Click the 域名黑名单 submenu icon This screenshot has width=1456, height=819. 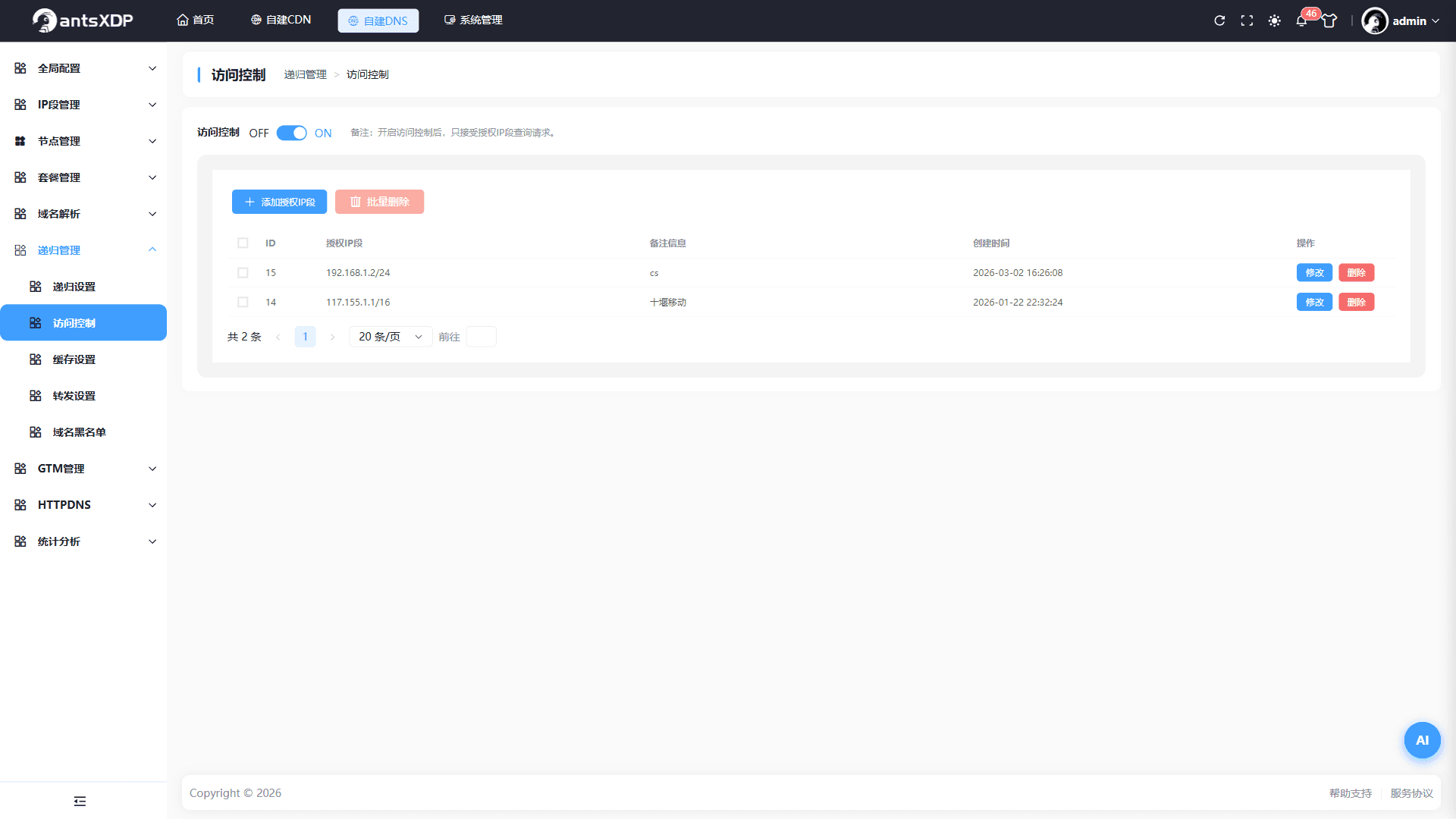tap(36, 432)
